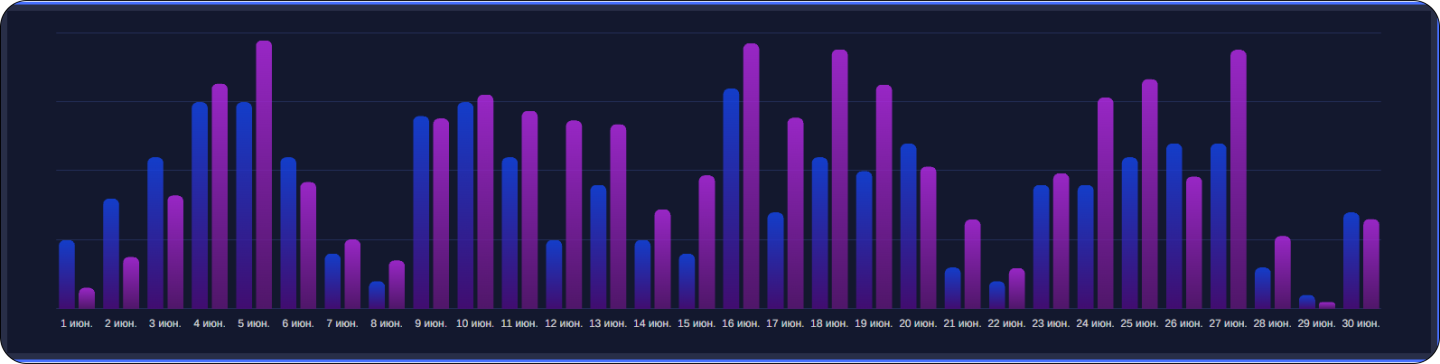
Task: Click the '14 июн.' axis label
Action: point(652,324)
